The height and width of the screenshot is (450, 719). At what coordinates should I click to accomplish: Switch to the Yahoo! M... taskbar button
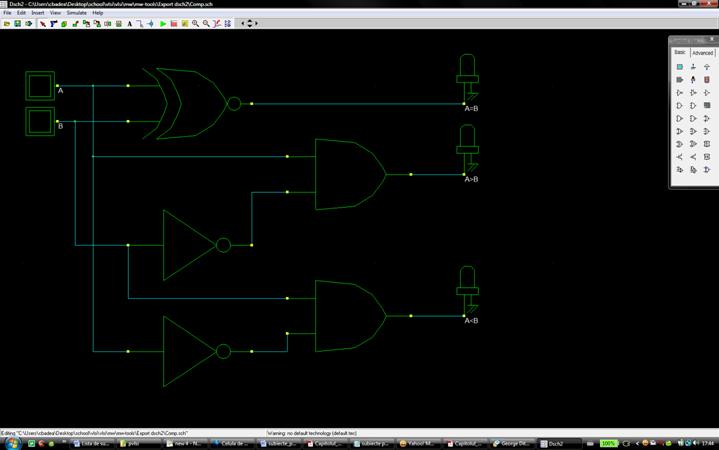coord(417,444)
